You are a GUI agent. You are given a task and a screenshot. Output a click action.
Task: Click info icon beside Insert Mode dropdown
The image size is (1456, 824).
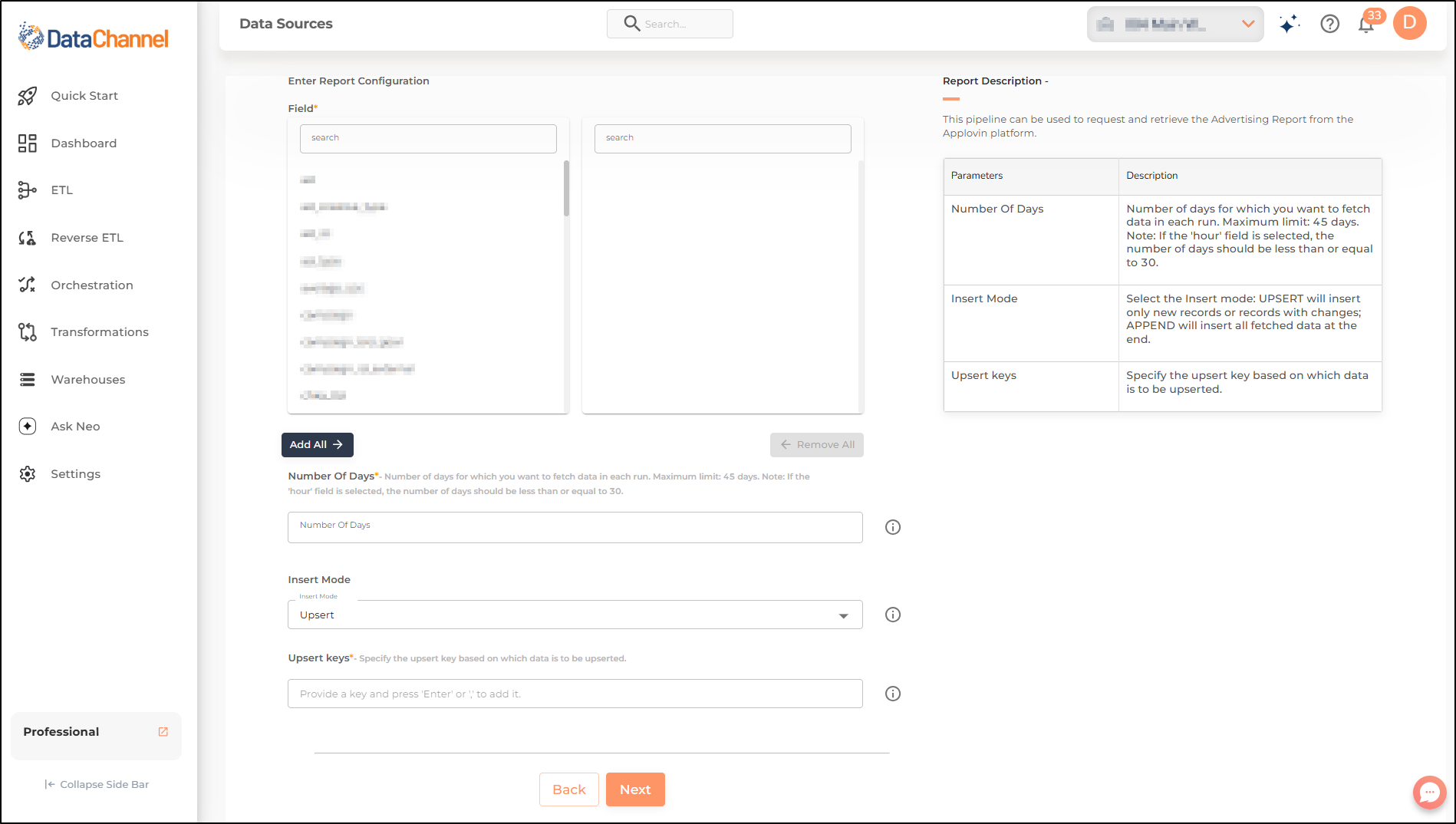[x=892, y=615]
